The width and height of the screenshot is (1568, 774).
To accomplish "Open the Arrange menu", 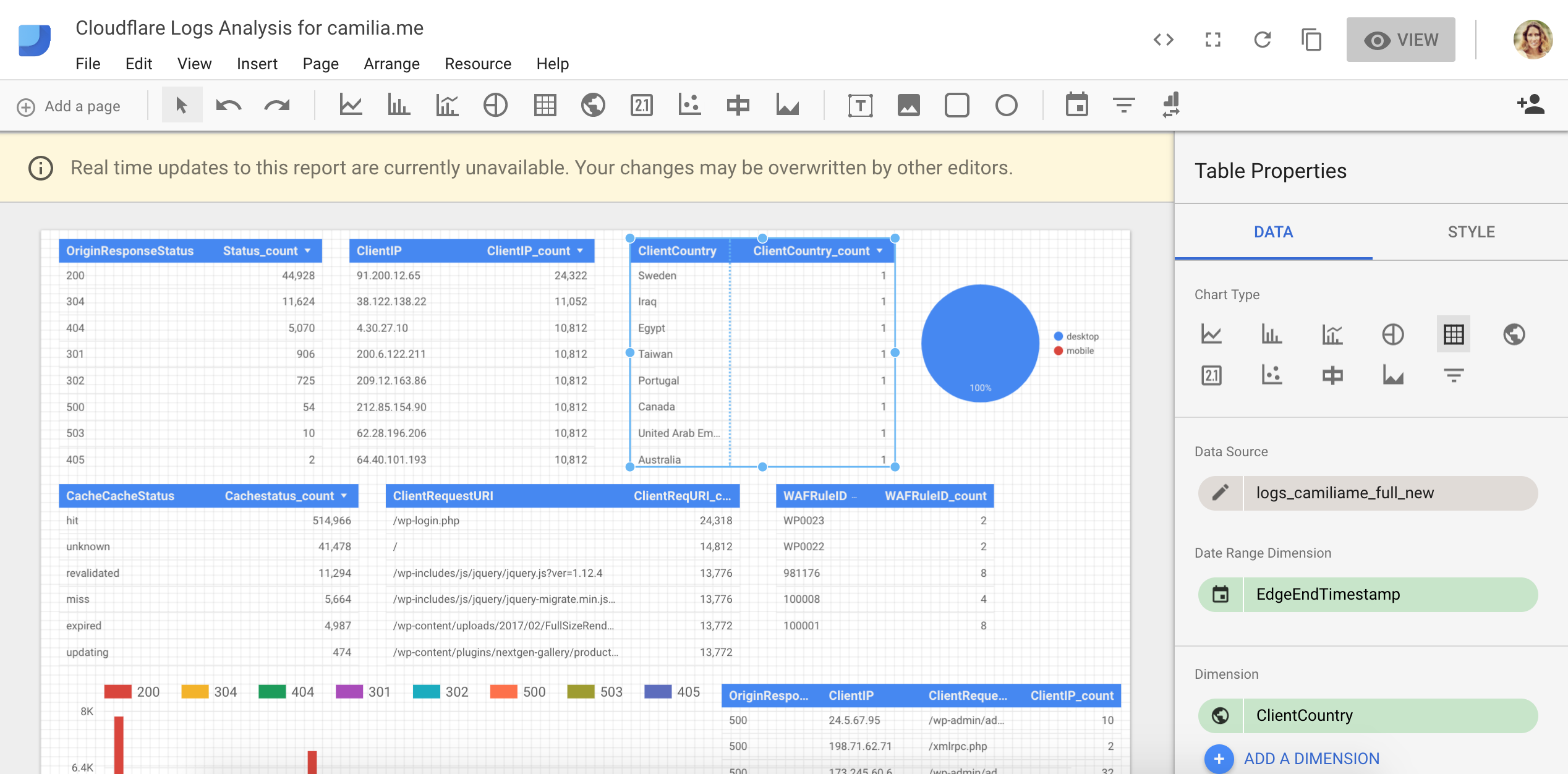I will [391, 64].
